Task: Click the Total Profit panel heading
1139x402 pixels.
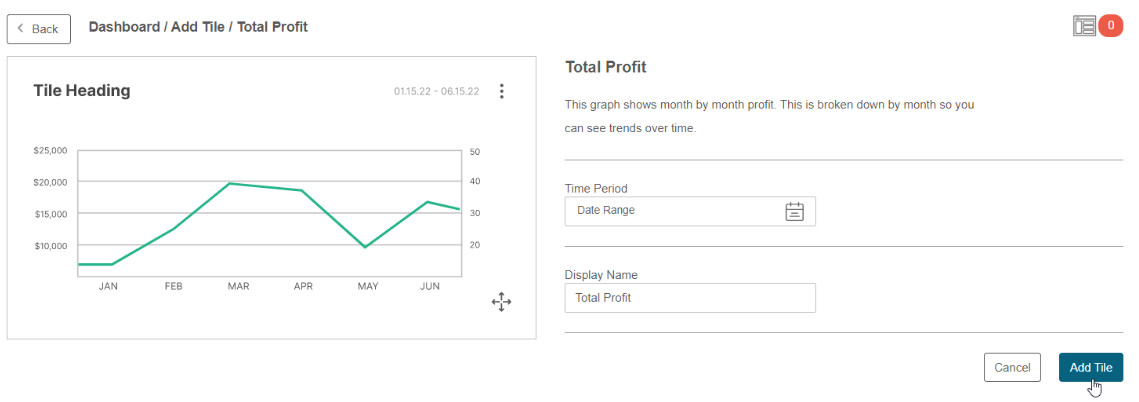Action: pyautogui.click(x=606, y=68)
